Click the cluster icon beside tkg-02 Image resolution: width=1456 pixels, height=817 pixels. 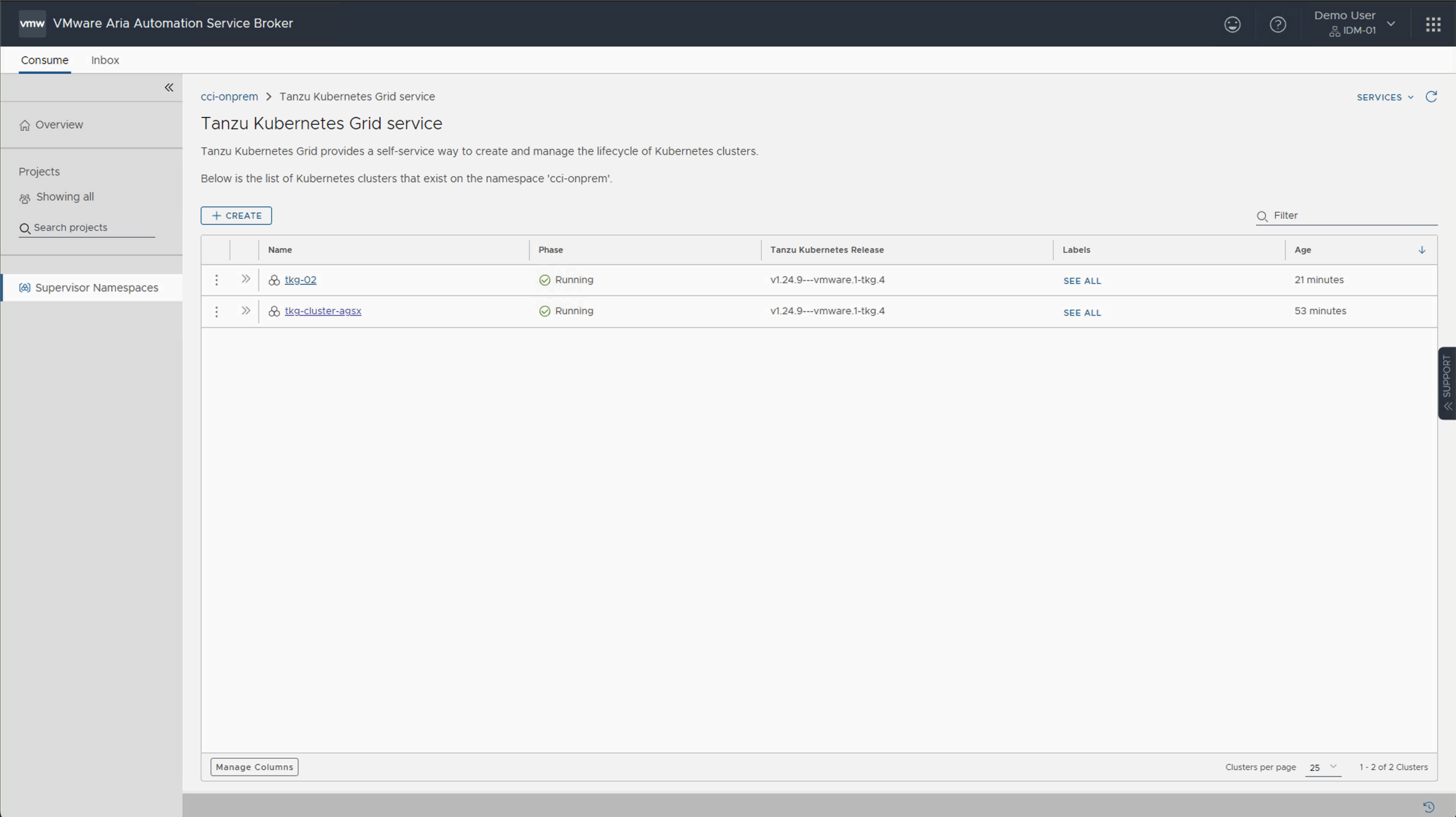pyautogui.click(x=274, y=280)
